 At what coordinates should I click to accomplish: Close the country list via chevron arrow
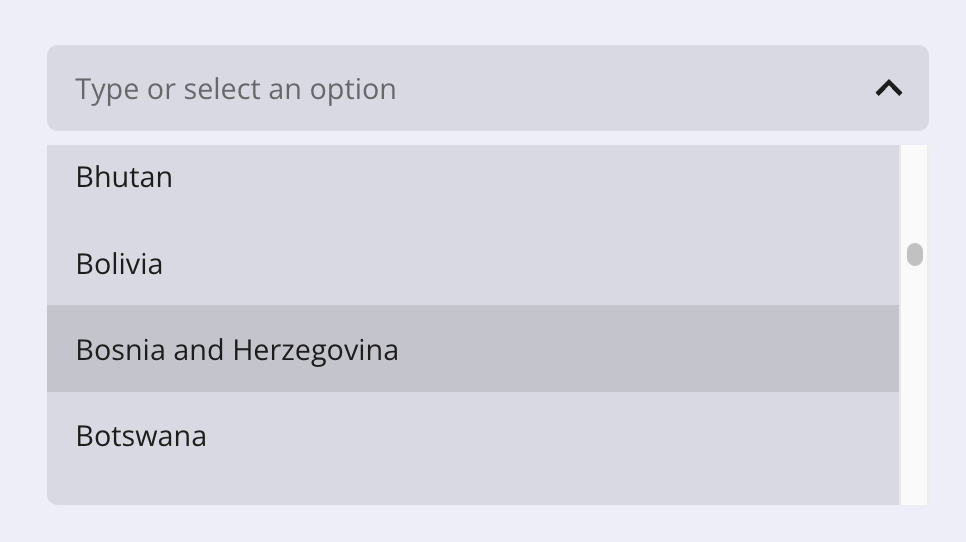coord(888,89)
